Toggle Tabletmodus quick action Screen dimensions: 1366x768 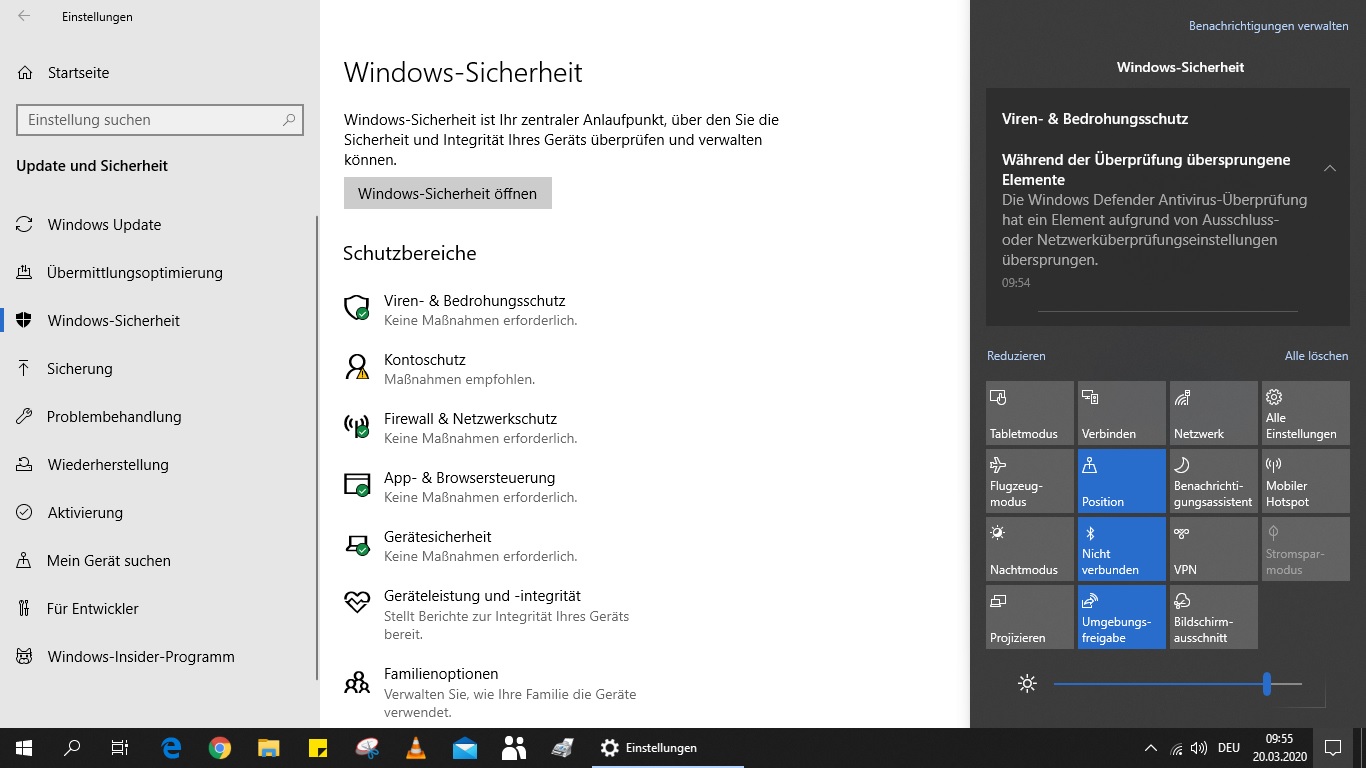pyautogui.click(x=1030, y=413)
